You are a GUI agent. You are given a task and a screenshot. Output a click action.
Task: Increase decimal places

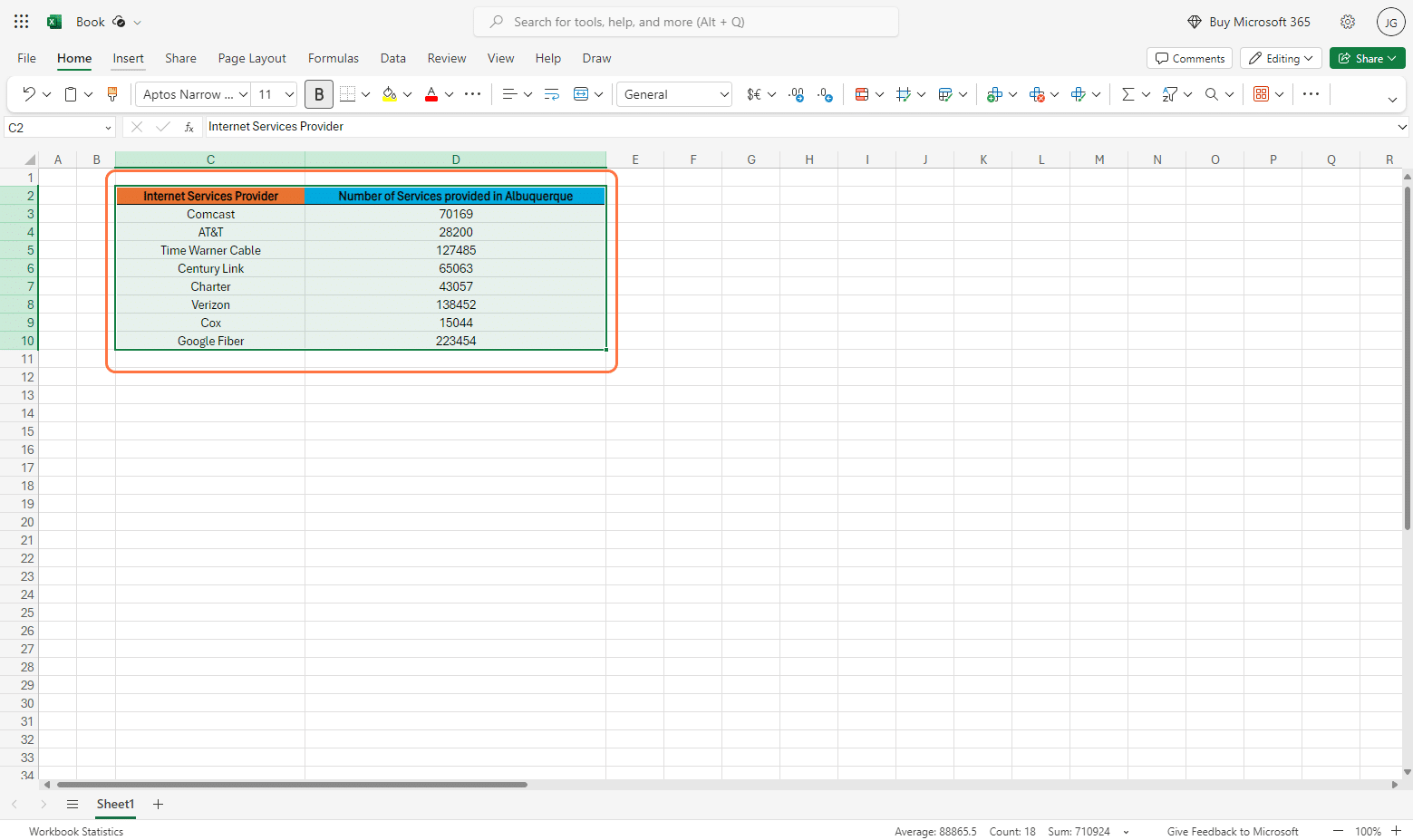[x=797, y=94]
